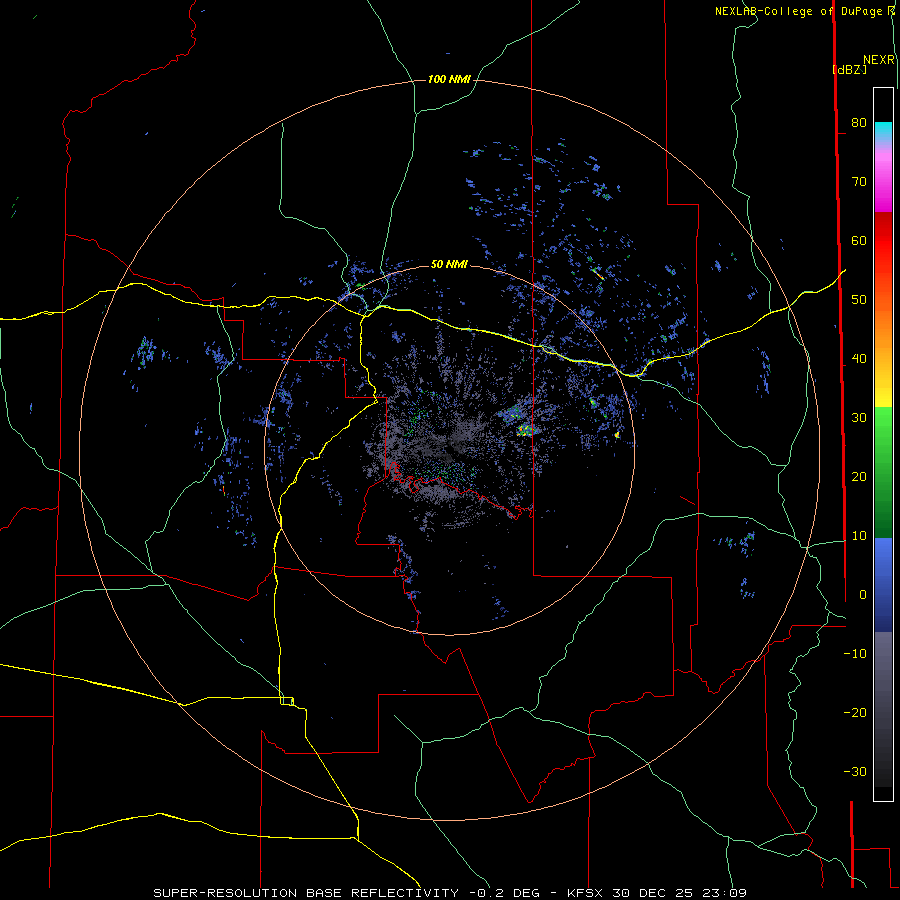Select the yellow 30 dBZ band on the scale
Viewport: 900px width, 900px height.
point(883,398)
